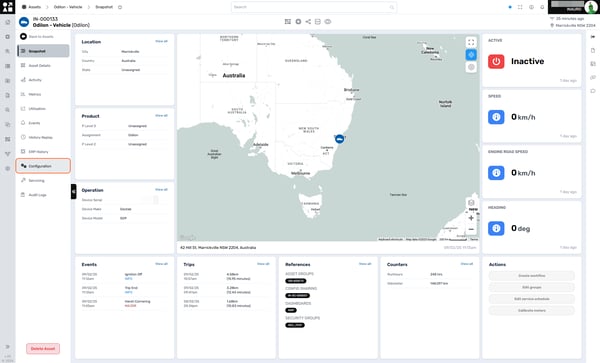The width and height of the screenshot is (600, 363).
Task: Expand the left navigation rail chevron
Action: click(x=7, y=347)
